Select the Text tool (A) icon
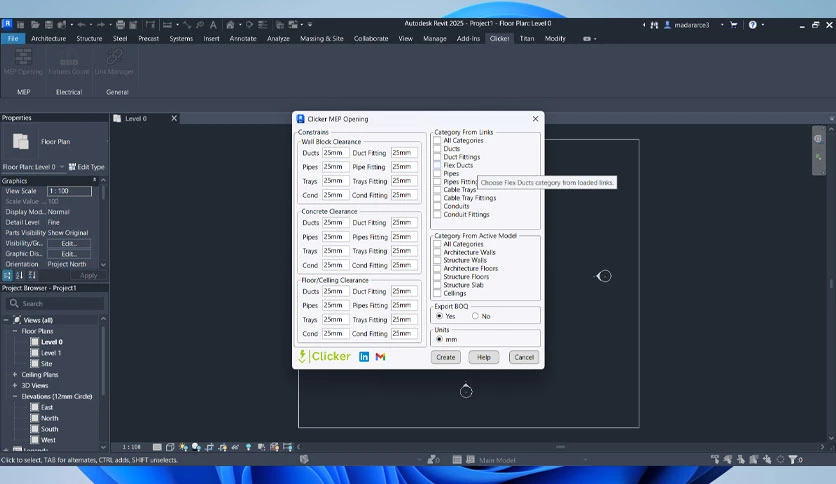The width and height of the screenshot is (836, 484). tap(213, 25)
